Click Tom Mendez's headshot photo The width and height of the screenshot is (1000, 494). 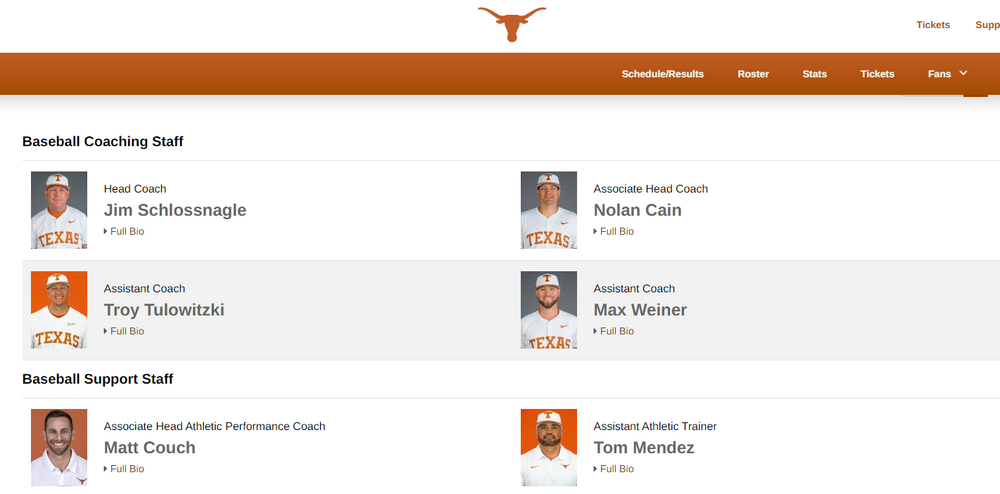(549, 447)
